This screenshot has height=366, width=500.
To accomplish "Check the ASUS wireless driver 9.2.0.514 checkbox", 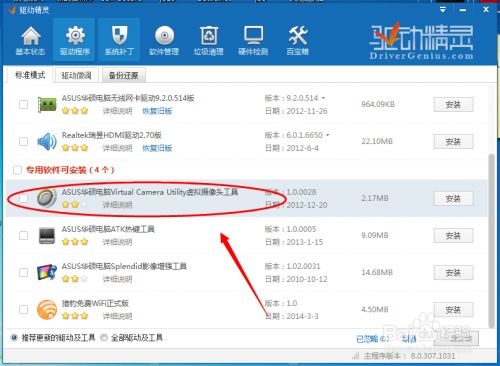I will pyautogui.click(x=23, y=104).
